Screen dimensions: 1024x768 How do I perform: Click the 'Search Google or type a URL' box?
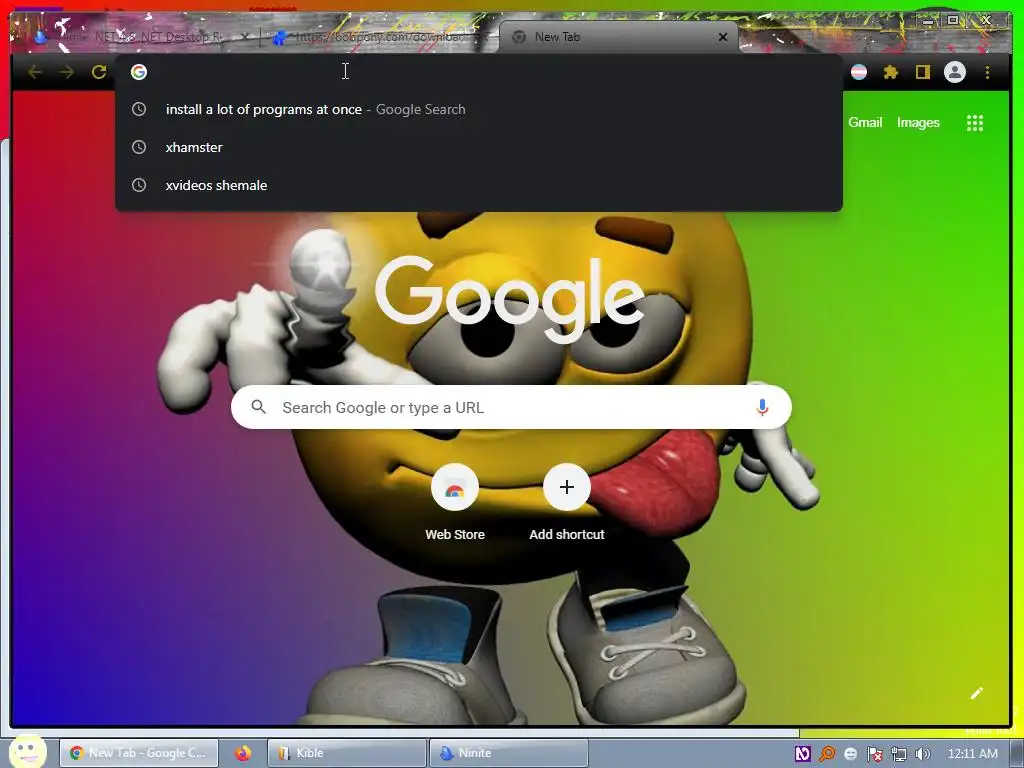pos(511,408)
